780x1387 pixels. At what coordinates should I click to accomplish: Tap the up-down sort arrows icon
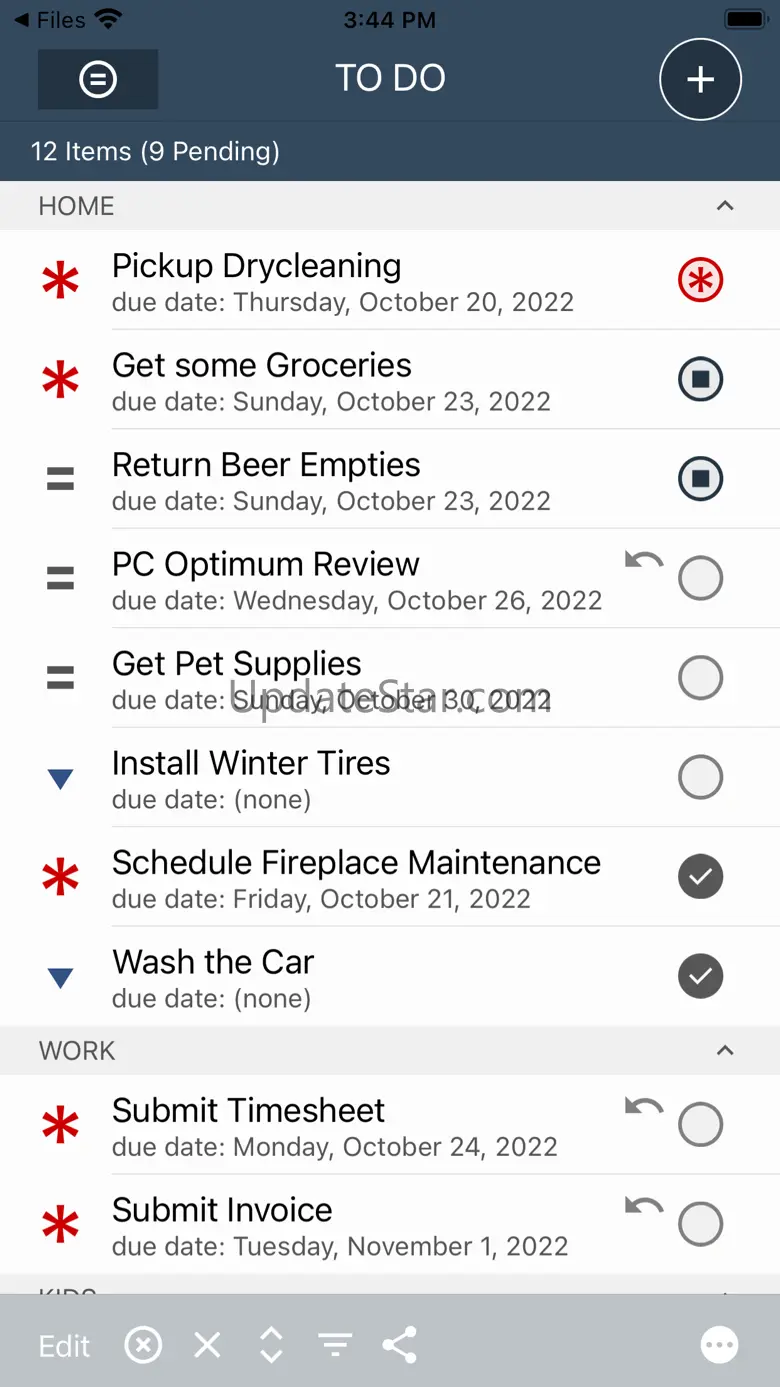(271, 1346)
